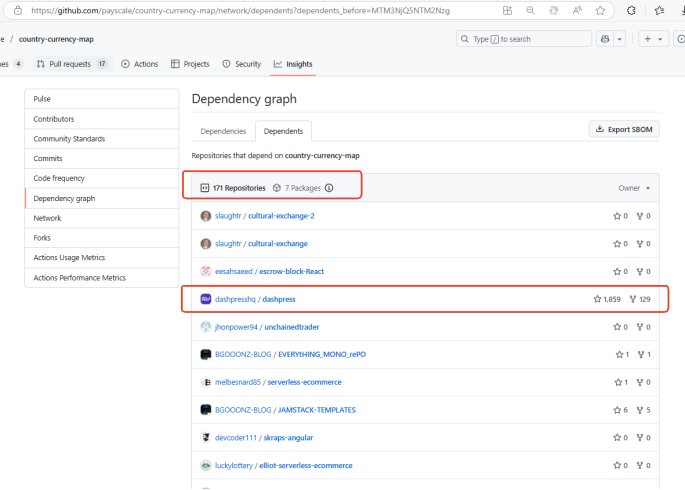Click the Copilot icon next to search box
This screenshot has height=490, width=685.
click(x=605, y=39)
